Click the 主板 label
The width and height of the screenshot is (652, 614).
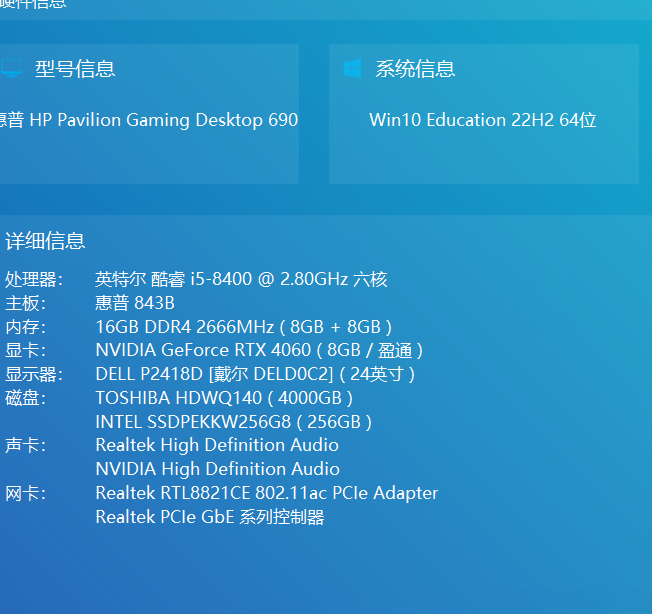pyautogui.click(x=25, y=303)
